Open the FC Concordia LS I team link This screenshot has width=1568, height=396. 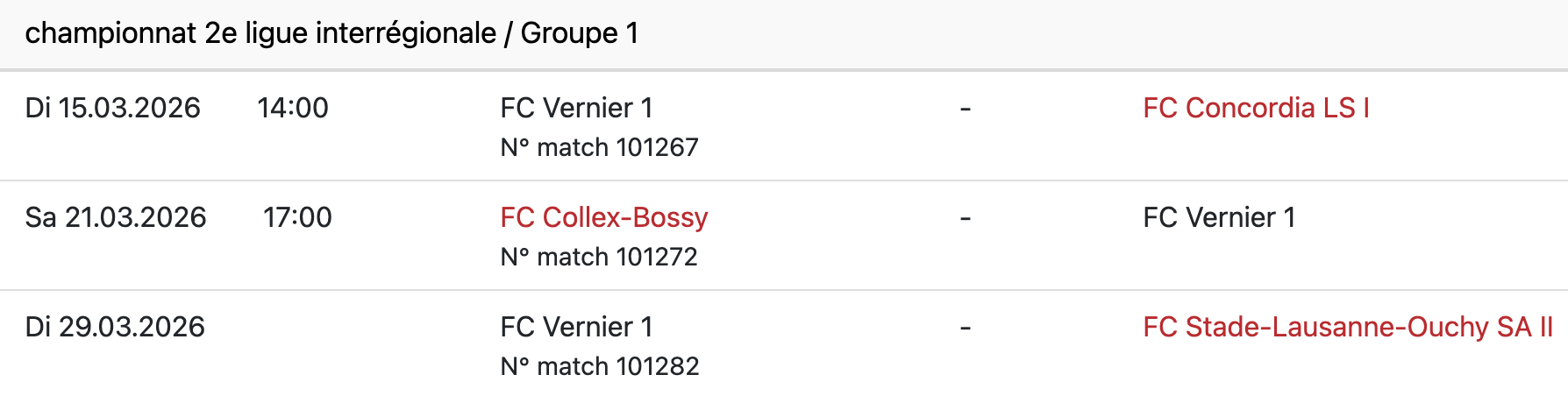[x=1256, y=108]
